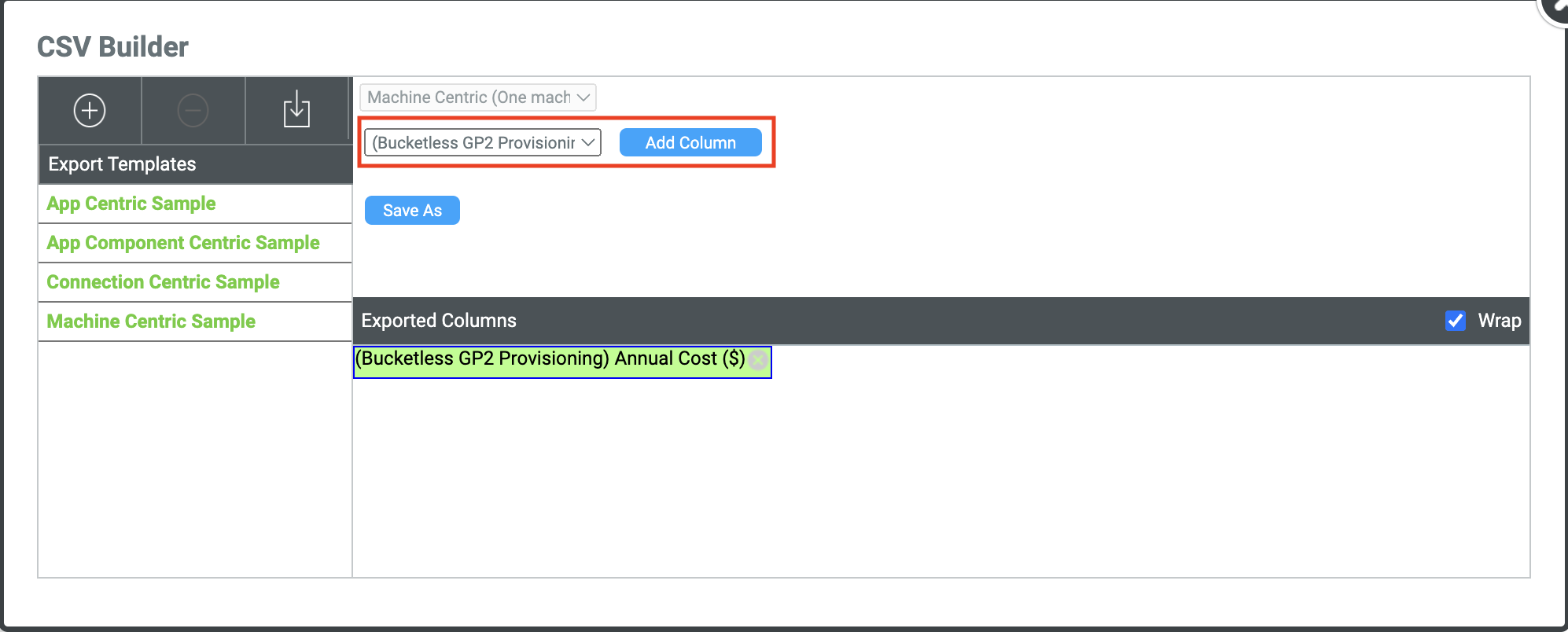Select the App Centric Sample template

[131, 204]
